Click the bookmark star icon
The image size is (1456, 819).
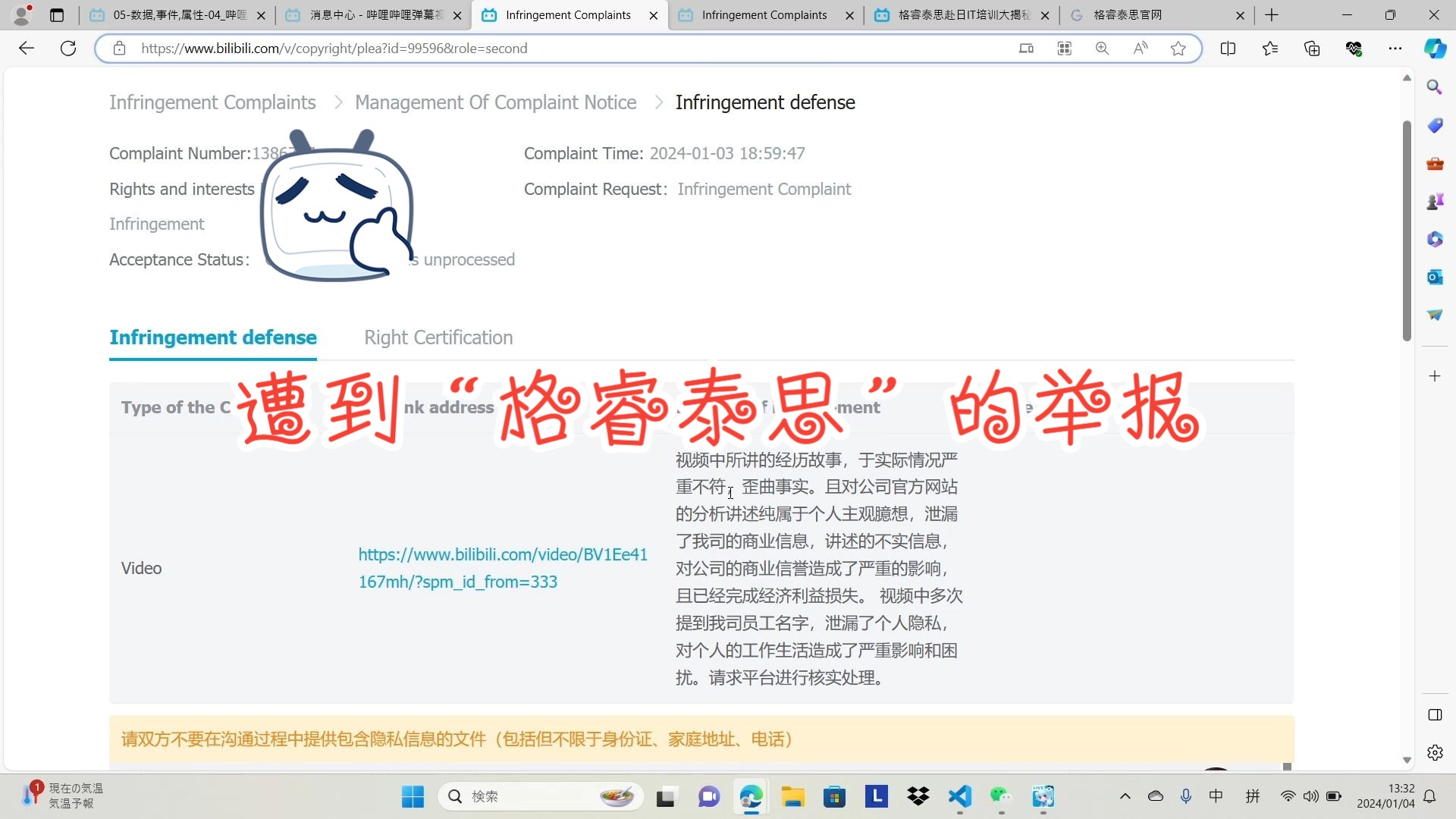1179,48
